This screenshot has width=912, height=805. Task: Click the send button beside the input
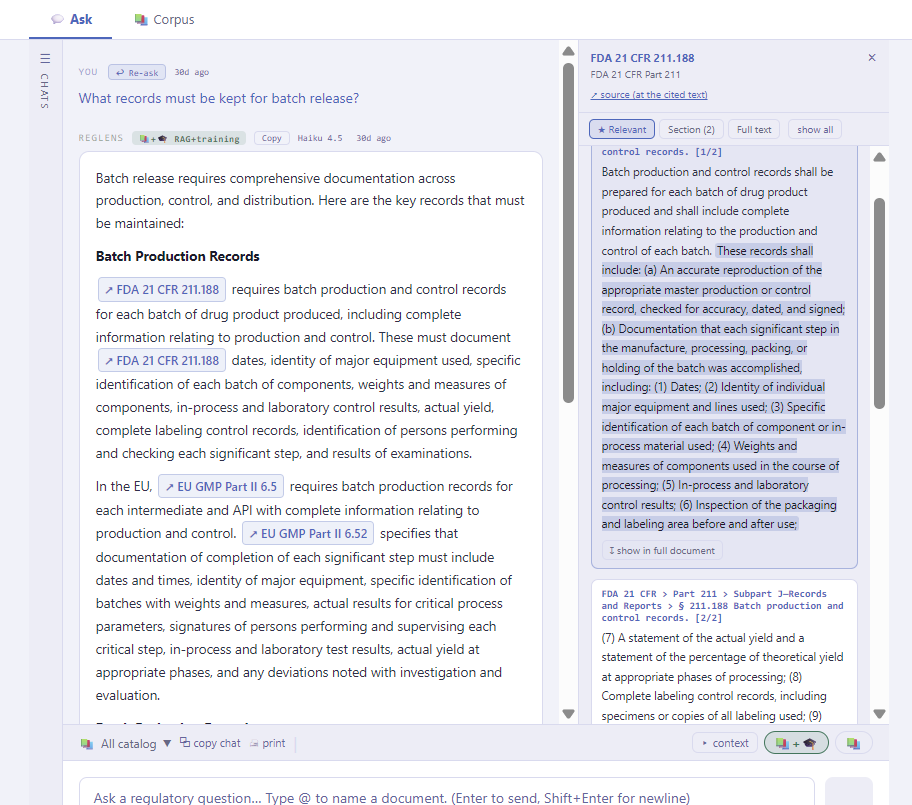tap(849, 791)
